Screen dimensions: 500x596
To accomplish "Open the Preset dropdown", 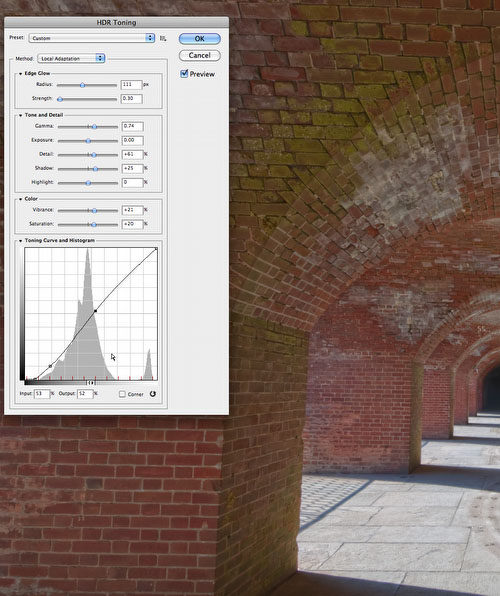I will [x=92, y=38].
